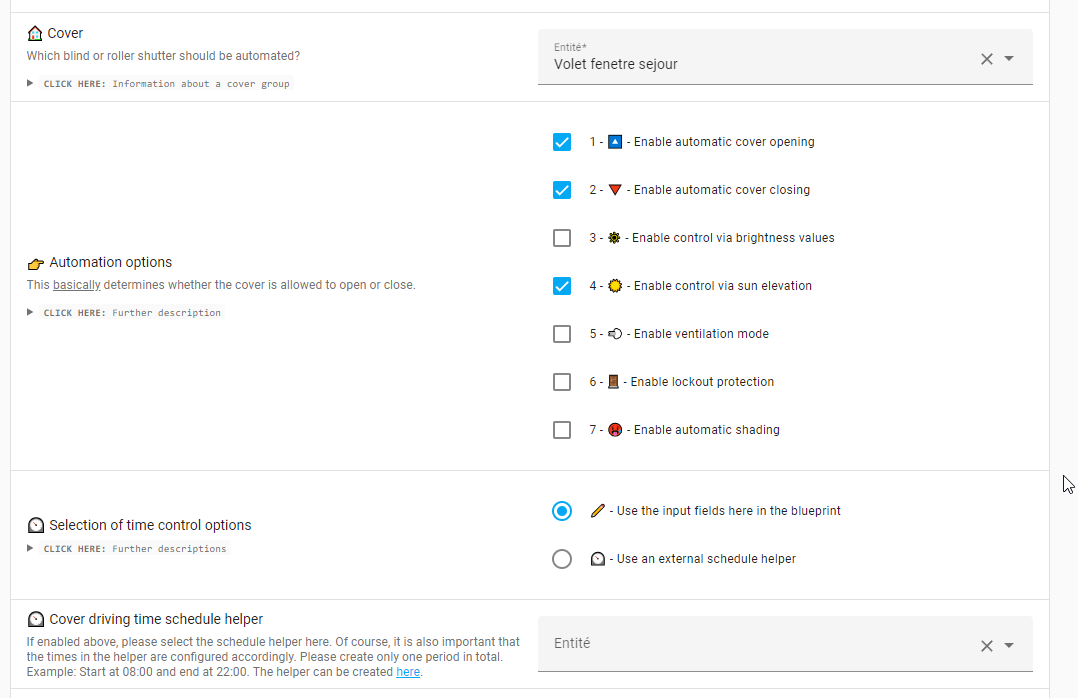Open the Cover entity dropdown arrow
The height and width of the screenshot is (698, 1078).
(x=1009, y=59)
